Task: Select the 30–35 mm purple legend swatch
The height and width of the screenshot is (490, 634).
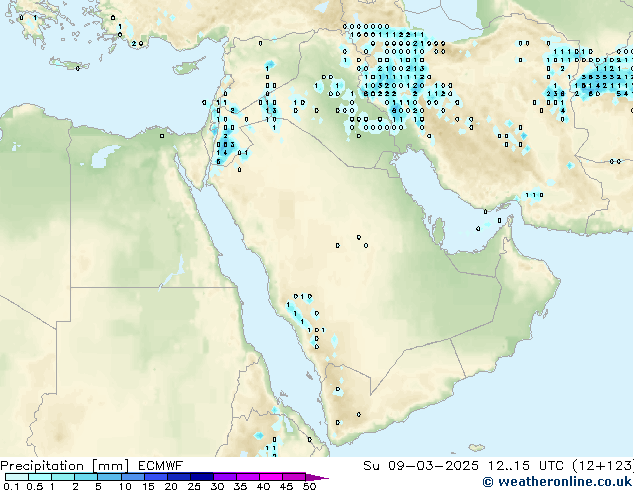Action: point(224,477)
